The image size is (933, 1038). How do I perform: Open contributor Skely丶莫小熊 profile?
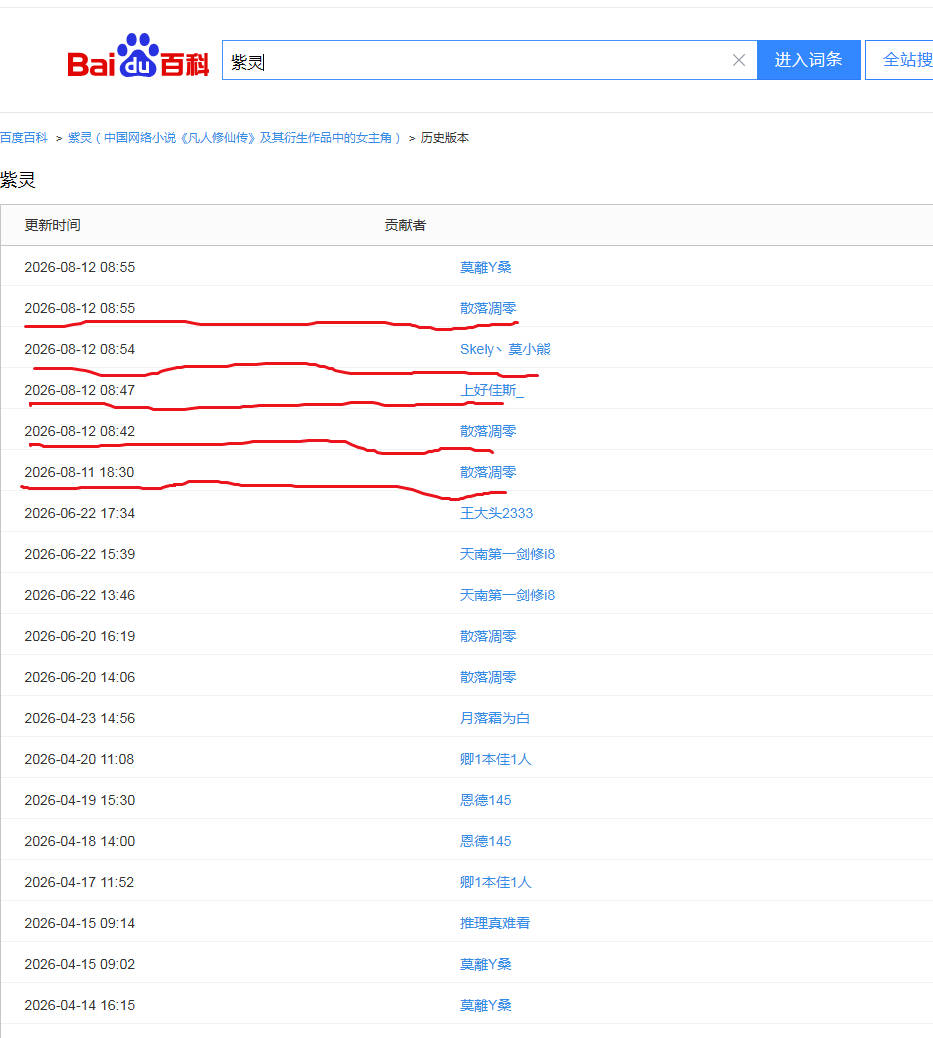tap(505, 350)
